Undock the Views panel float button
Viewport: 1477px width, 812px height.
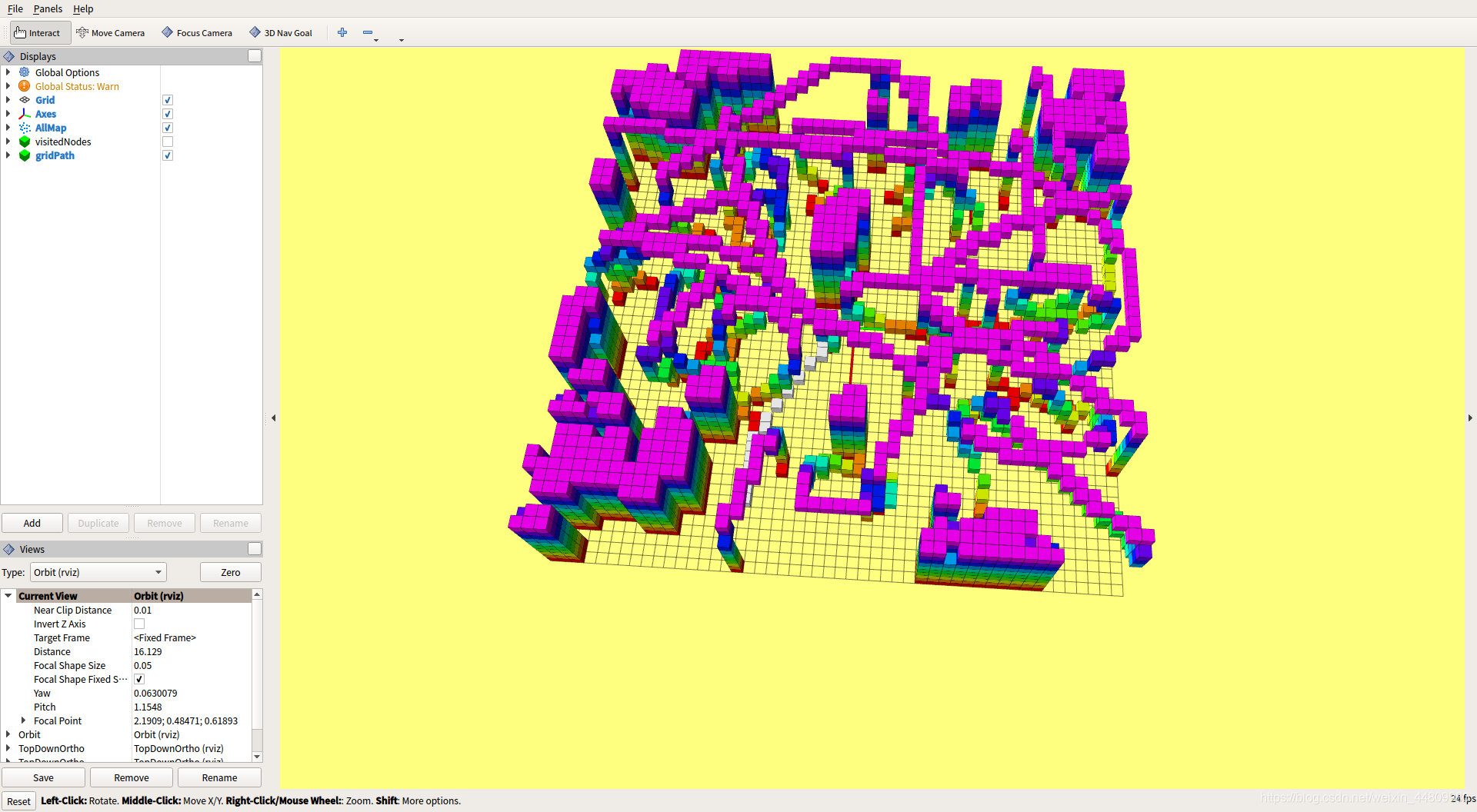point(255,549)
